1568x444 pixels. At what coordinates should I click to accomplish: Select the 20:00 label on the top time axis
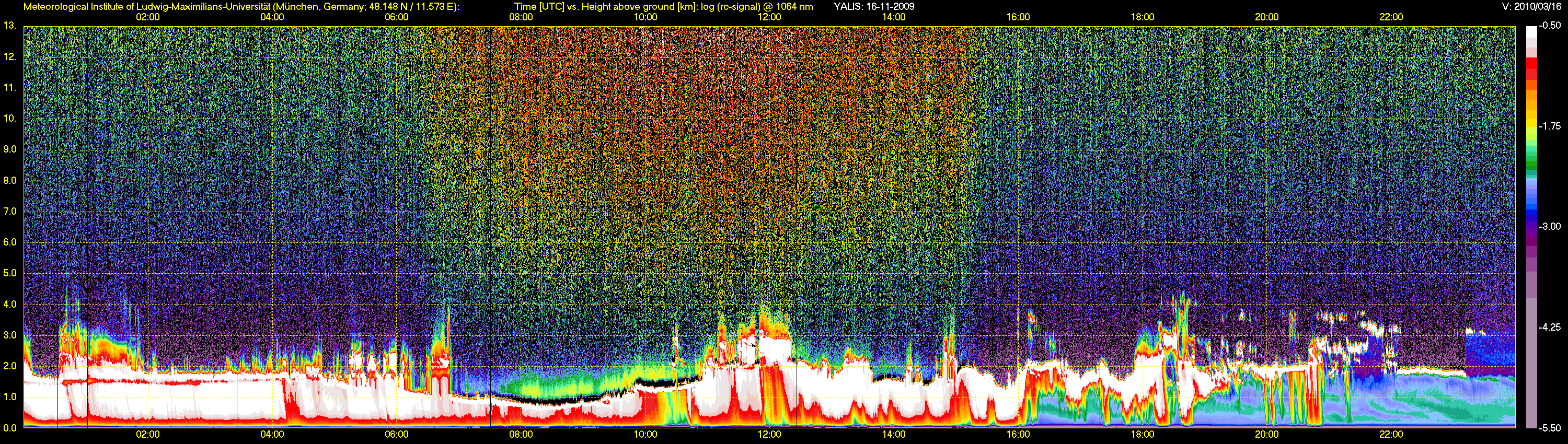[x=1267, y=17]
